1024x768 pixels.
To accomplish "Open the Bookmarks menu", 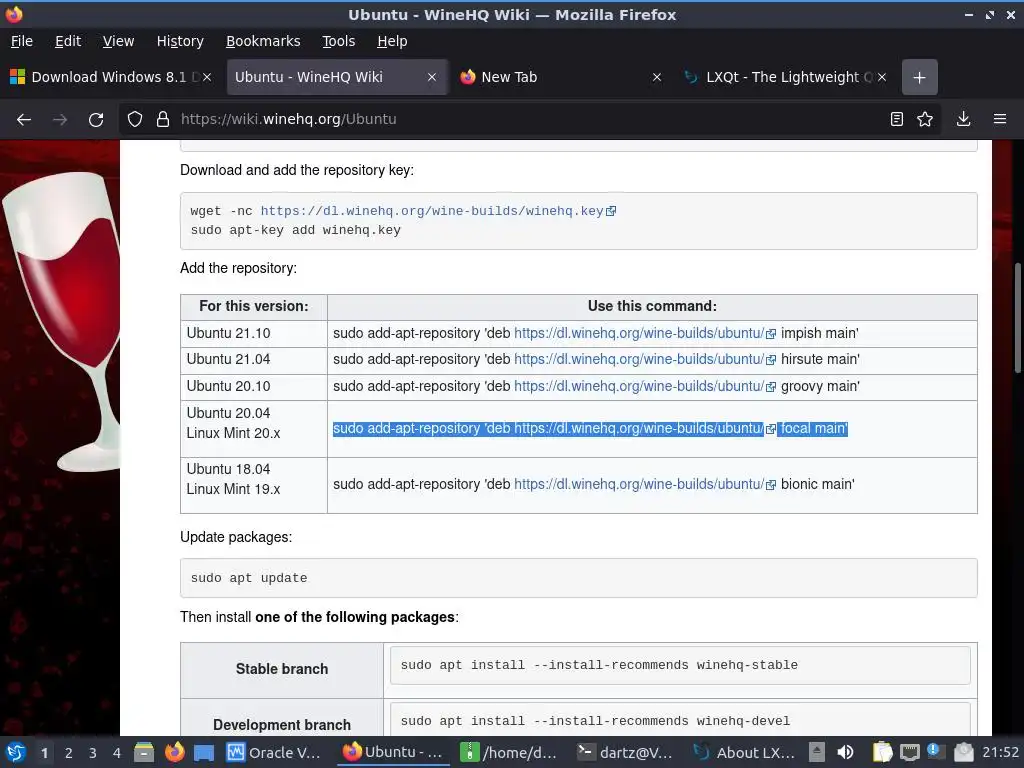I will [263, 41].
